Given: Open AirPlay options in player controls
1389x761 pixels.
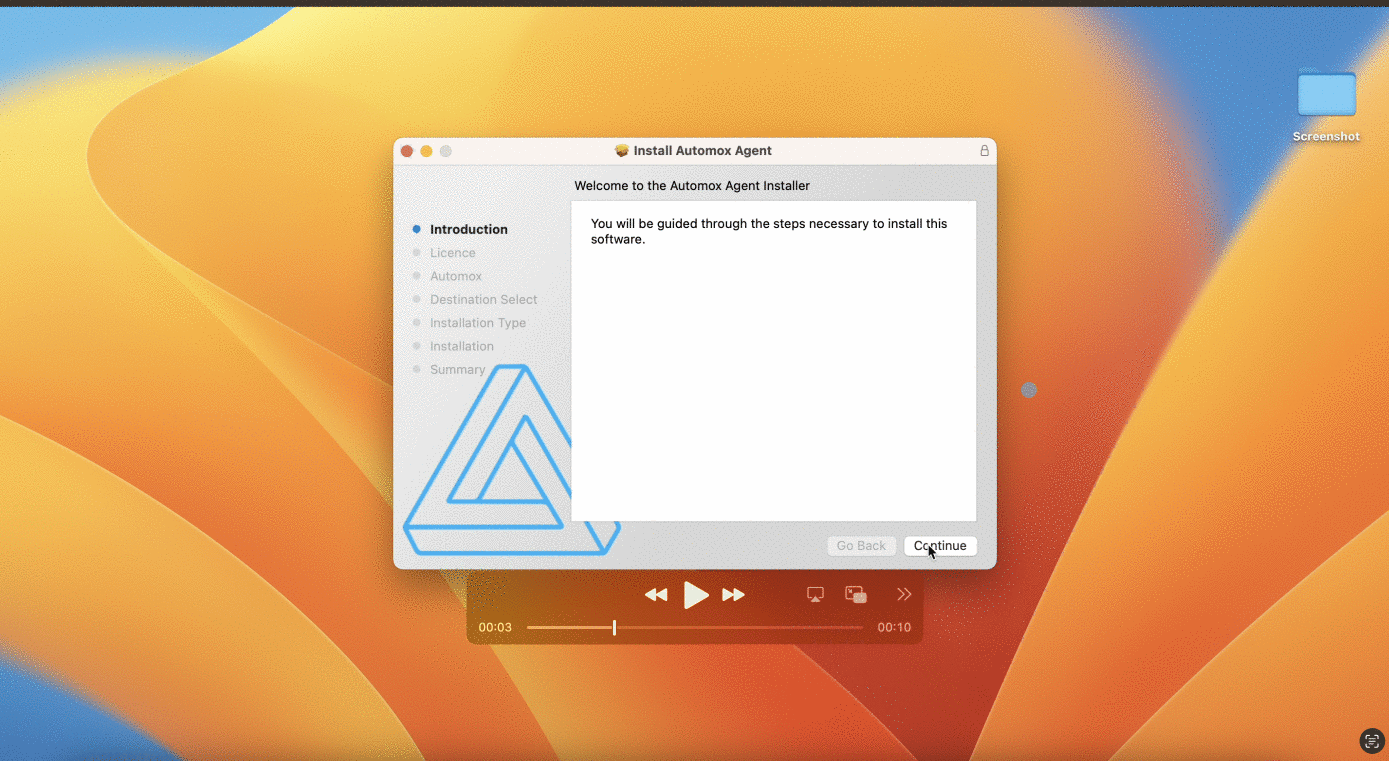Looking at the screenshot, I should coord(815,594).
